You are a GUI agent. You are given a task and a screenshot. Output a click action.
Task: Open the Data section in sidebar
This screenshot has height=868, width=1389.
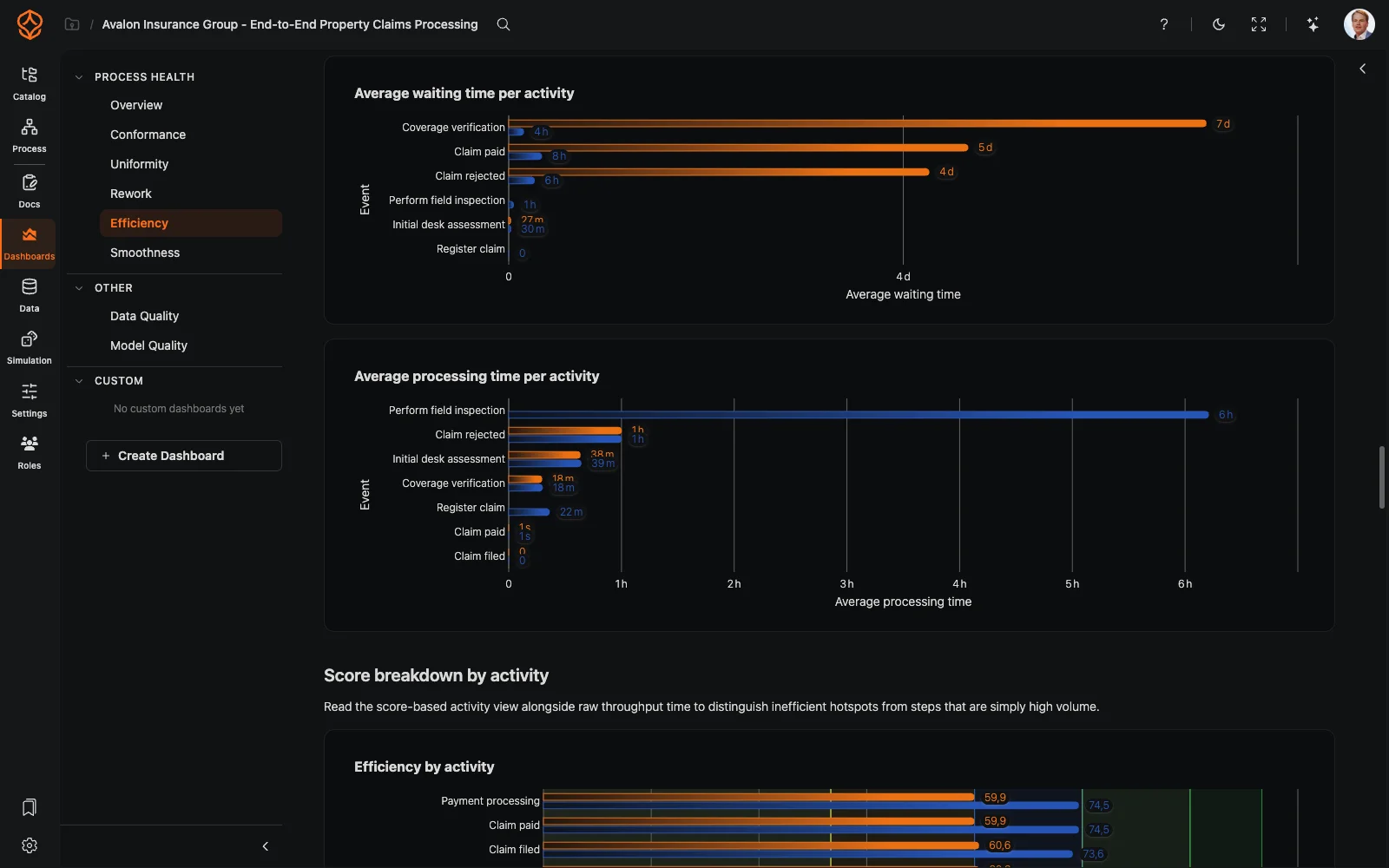(x=30, y=295)
